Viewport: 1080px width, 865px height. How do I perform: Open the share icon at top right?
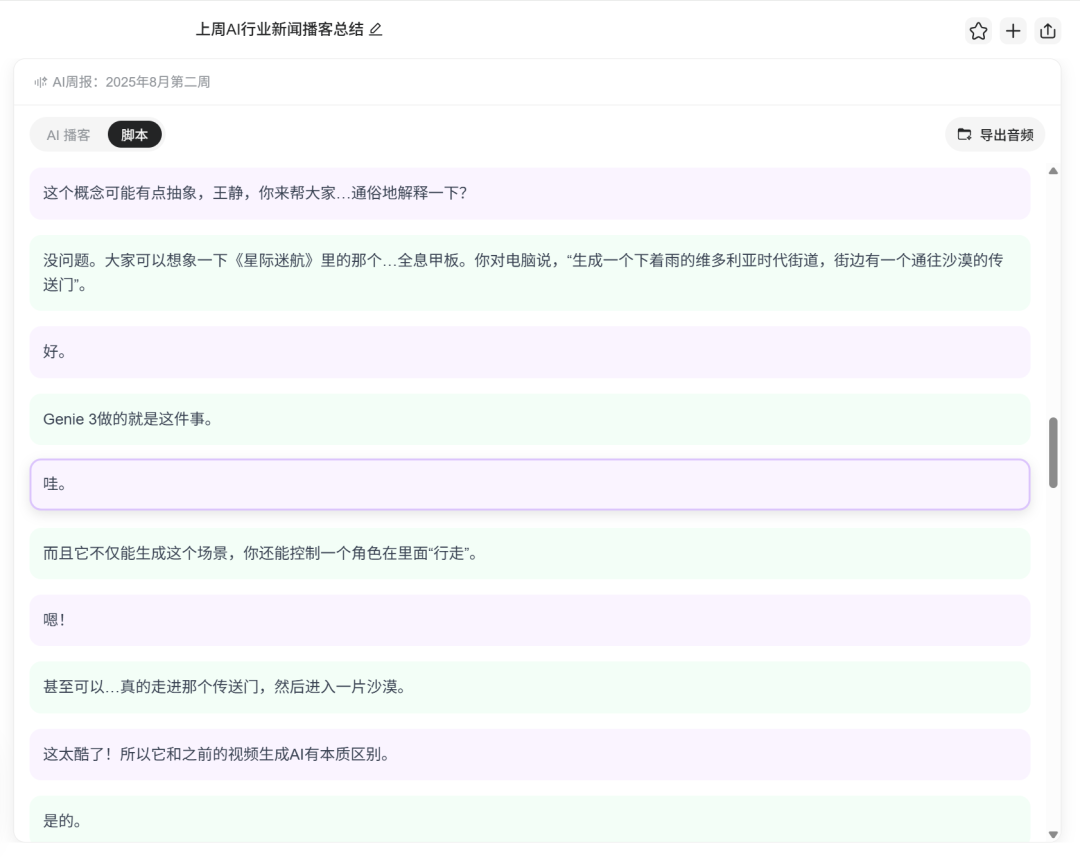(x=1048, y=32)
